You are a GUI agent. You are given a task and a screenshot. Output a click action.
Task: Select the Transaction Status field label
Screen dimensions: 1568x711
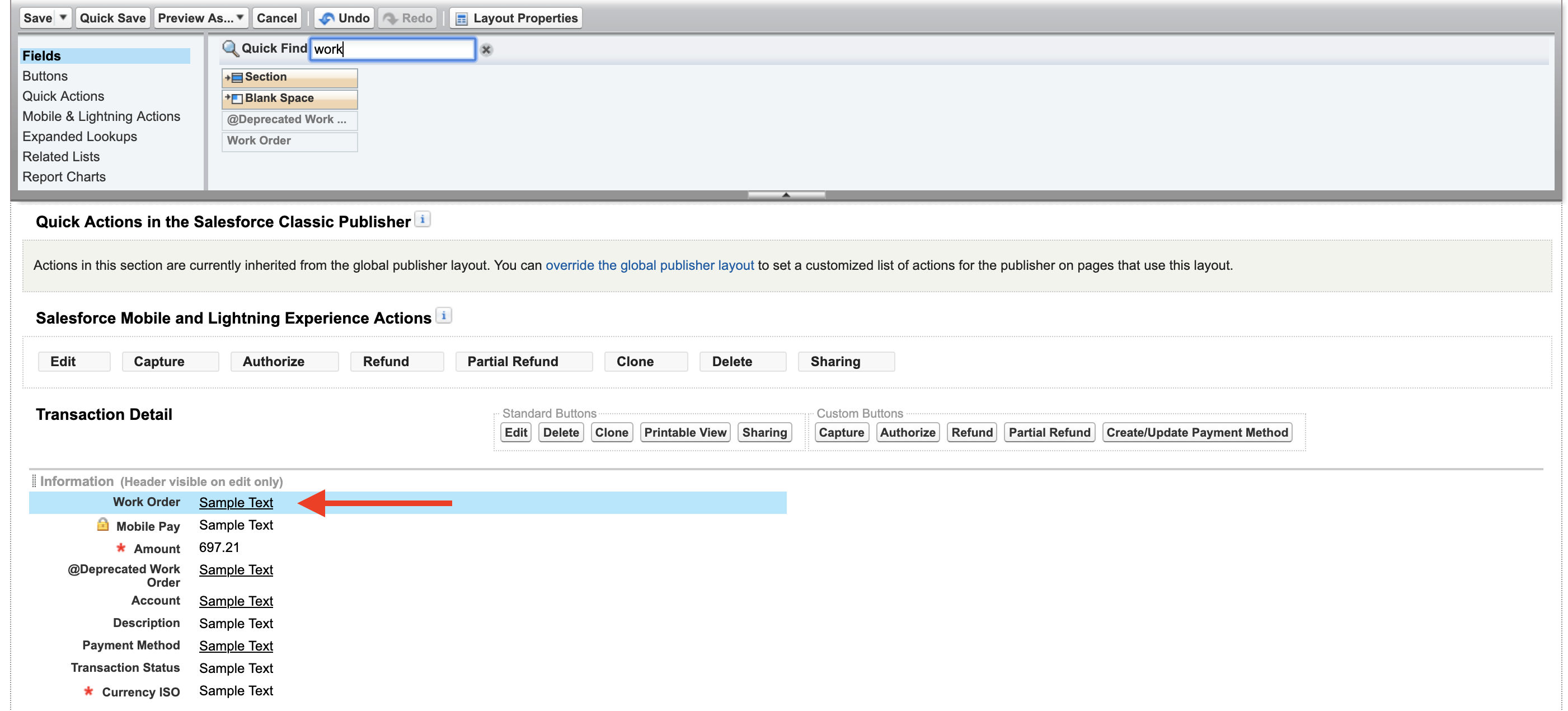point(125,668)
